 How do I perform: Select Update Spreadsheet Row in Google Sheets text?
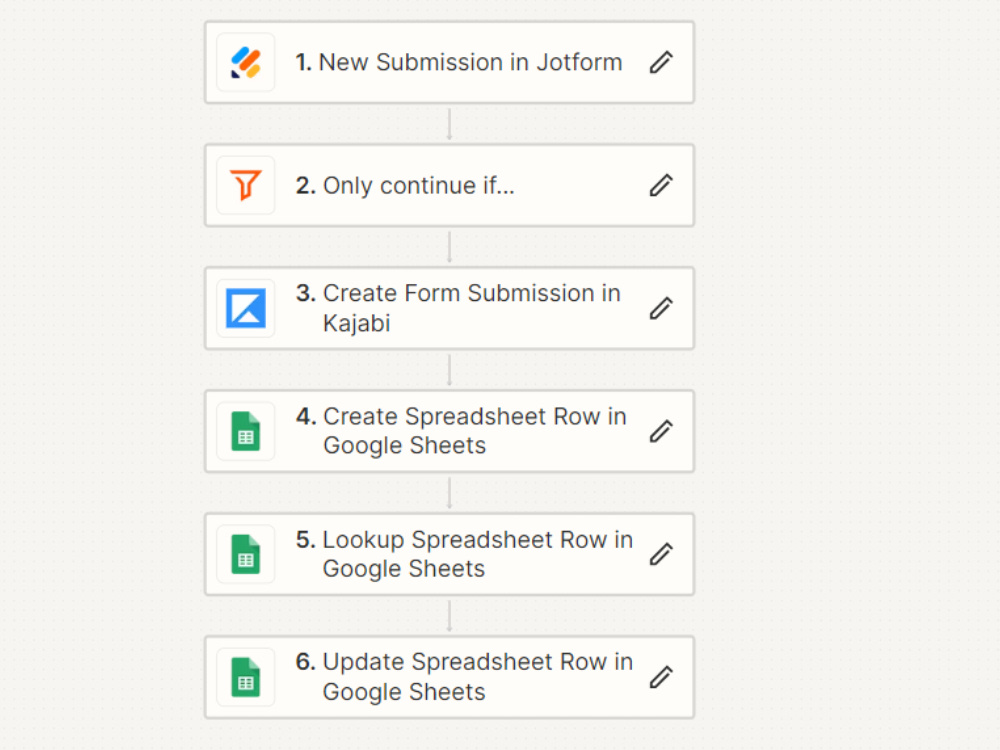point(478,677)
